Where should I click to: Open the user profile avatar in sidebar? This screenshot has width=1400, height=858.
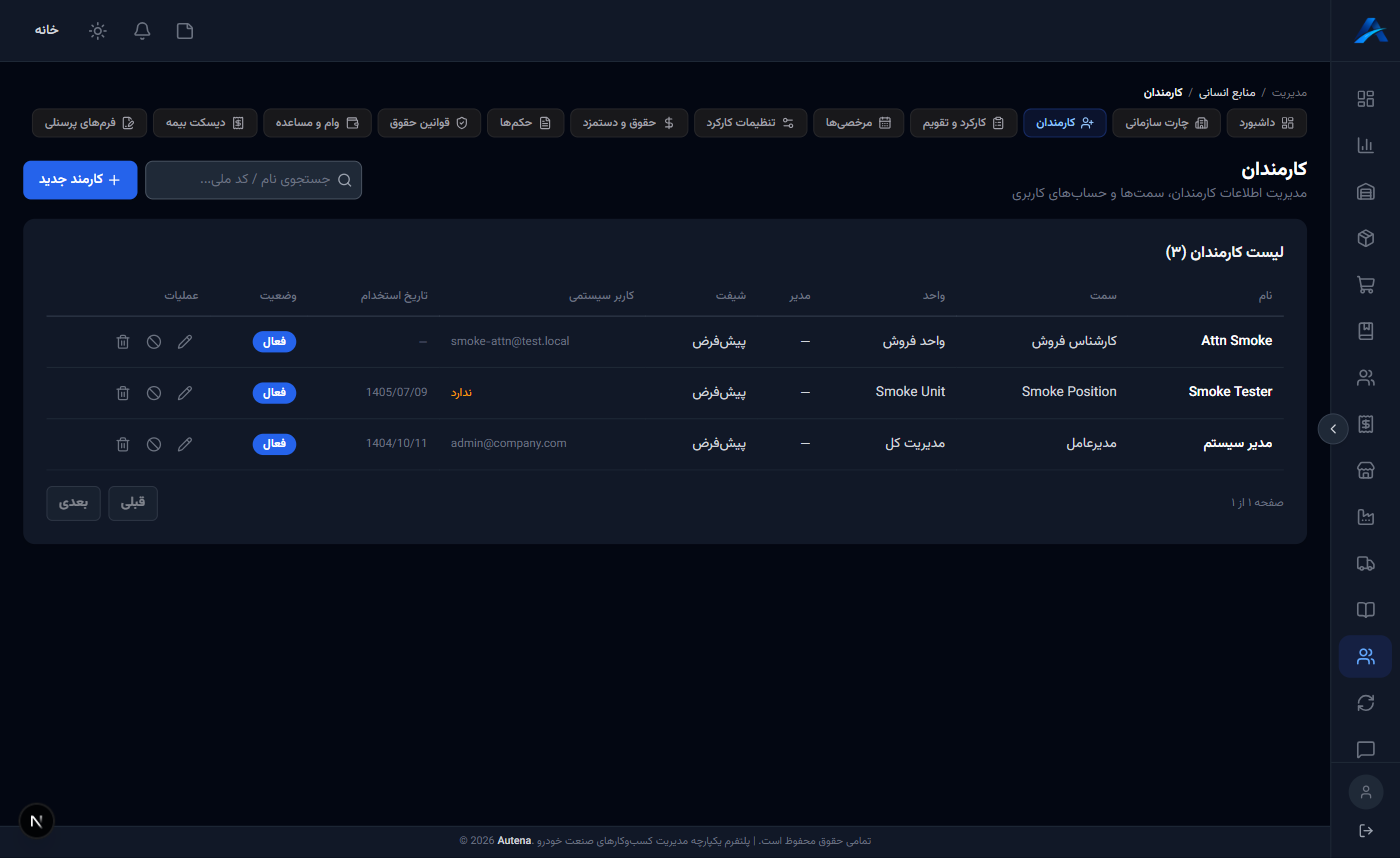coord(1365,792)
